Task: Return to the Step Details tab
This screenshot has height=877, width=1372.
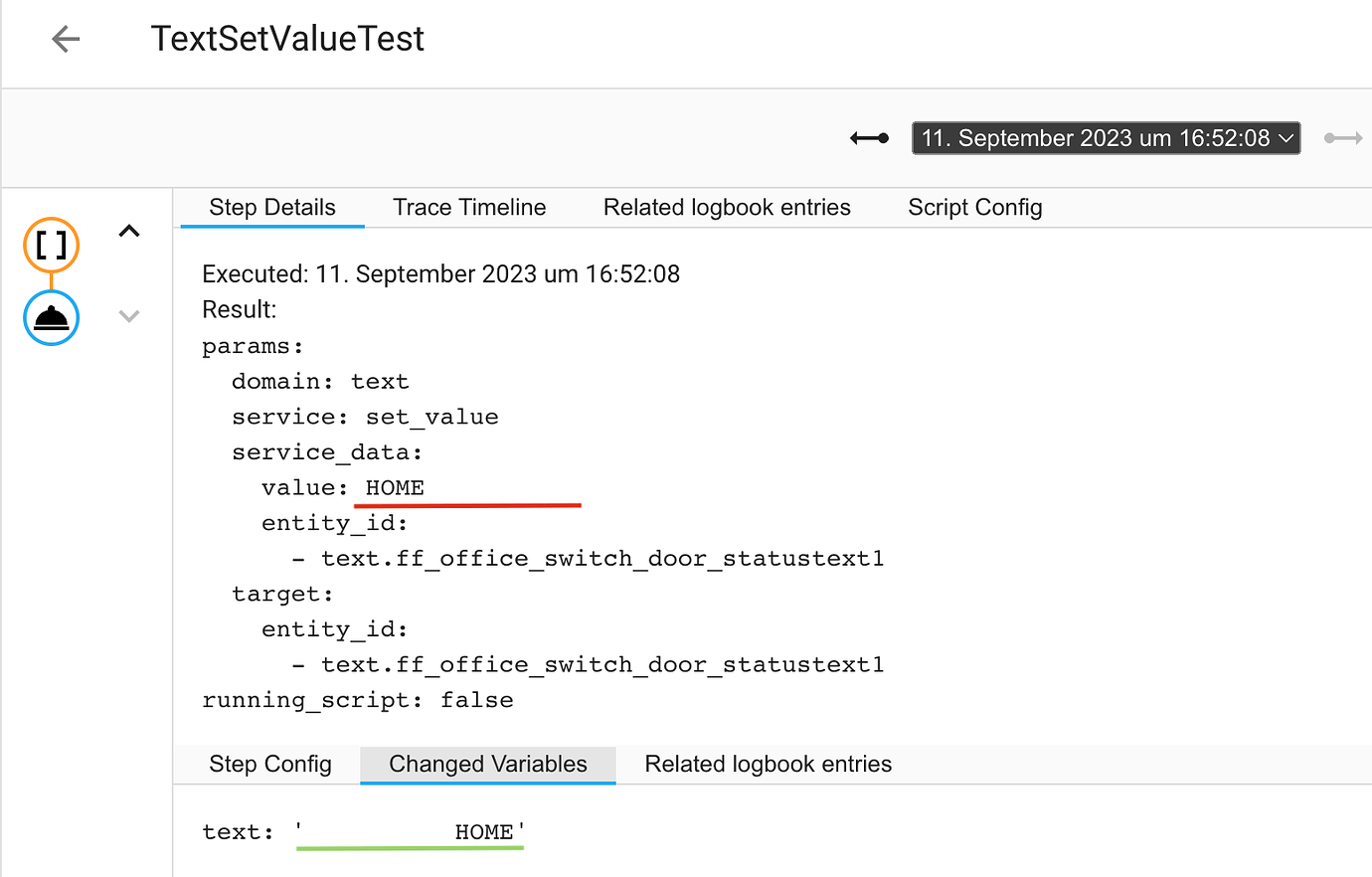Action: pos(270,207)
